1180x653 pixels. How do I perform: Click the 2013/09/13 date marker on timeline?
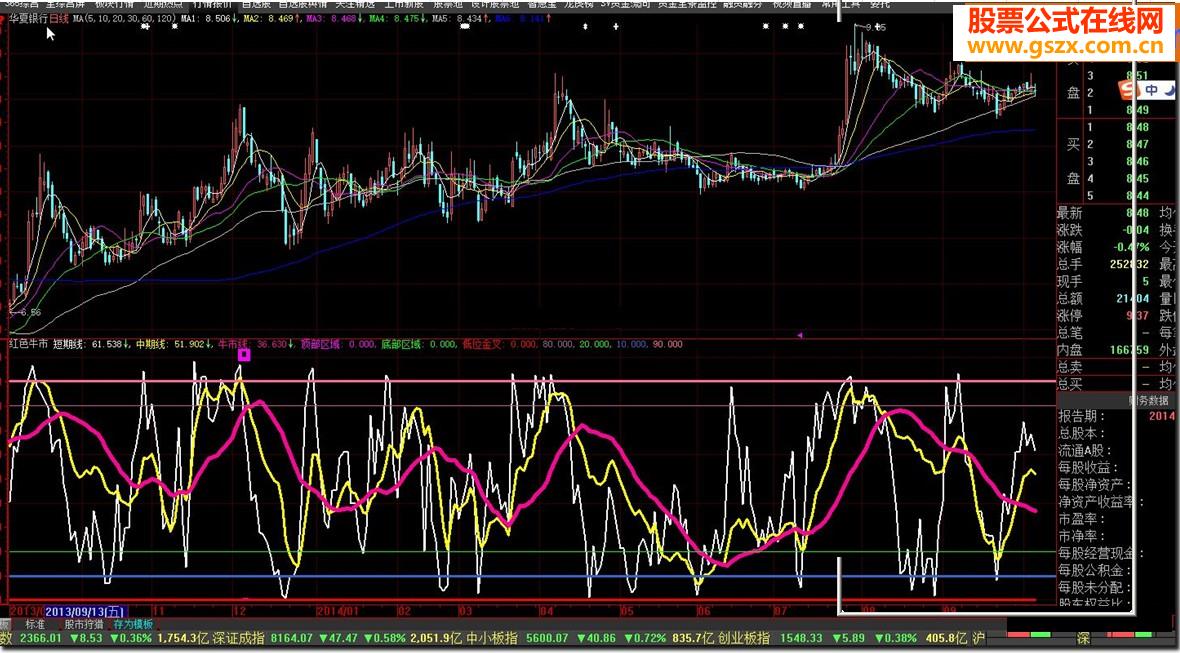point(85,610)
